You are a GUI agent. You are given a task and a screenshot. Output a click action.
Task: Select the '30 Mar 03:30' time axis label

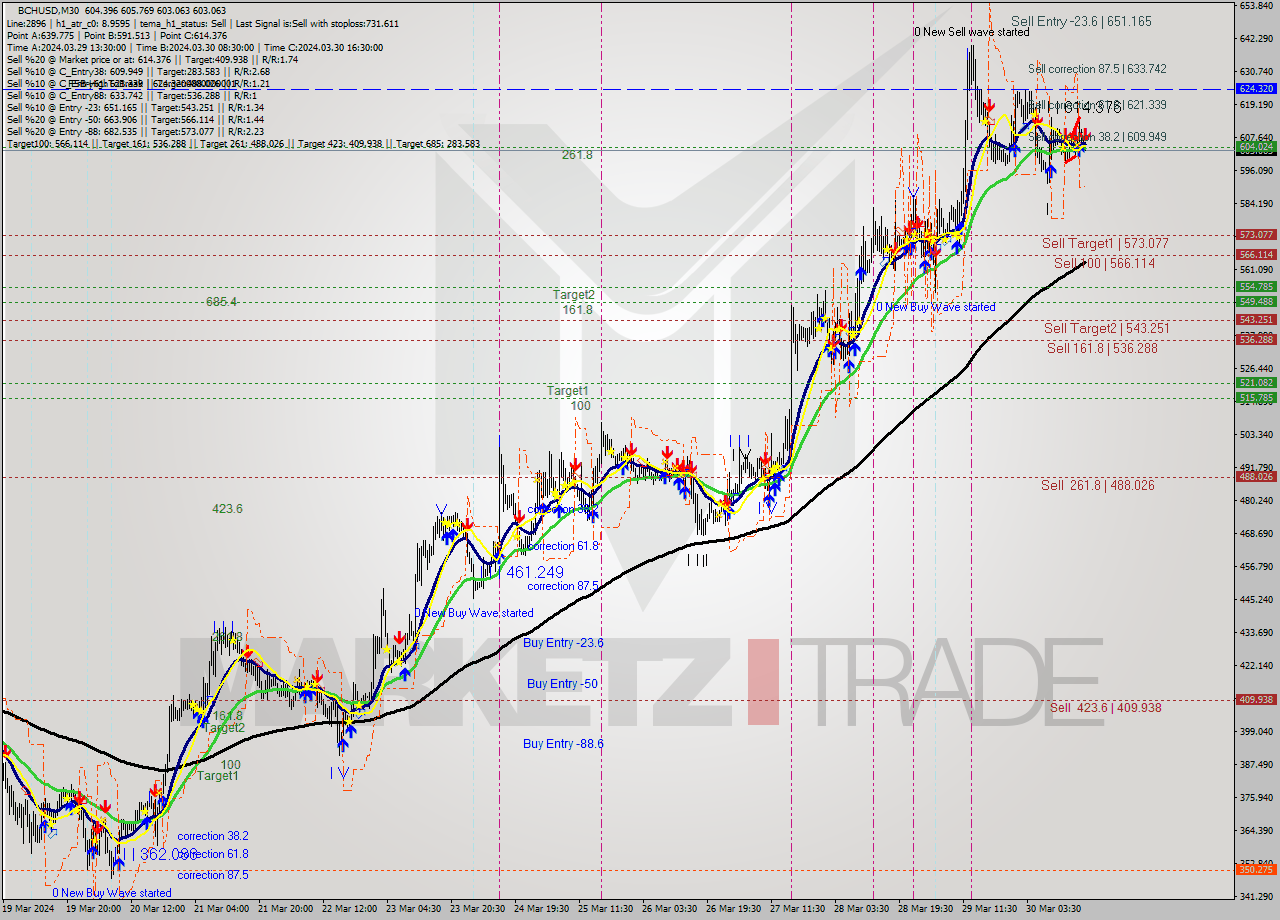(1053, 909)
